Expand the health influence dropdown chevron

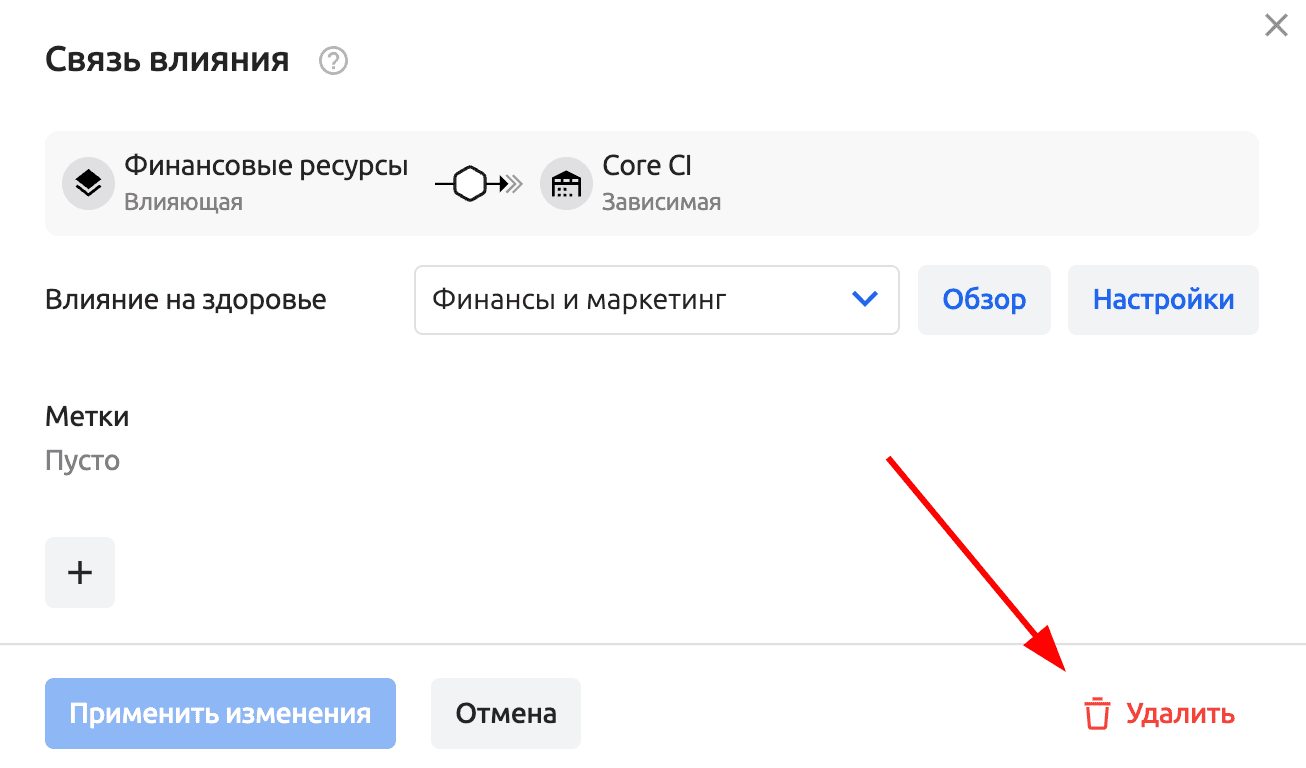(x=864, y=299)
